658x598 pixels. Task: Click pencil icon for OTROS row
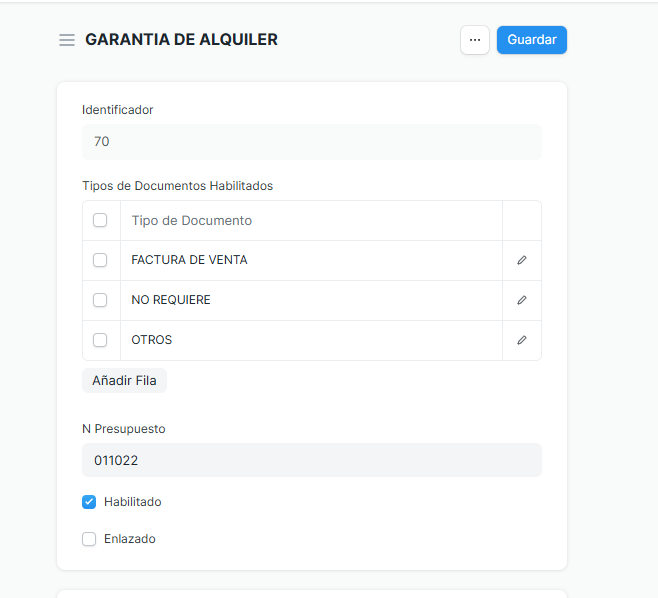point(522,340)
